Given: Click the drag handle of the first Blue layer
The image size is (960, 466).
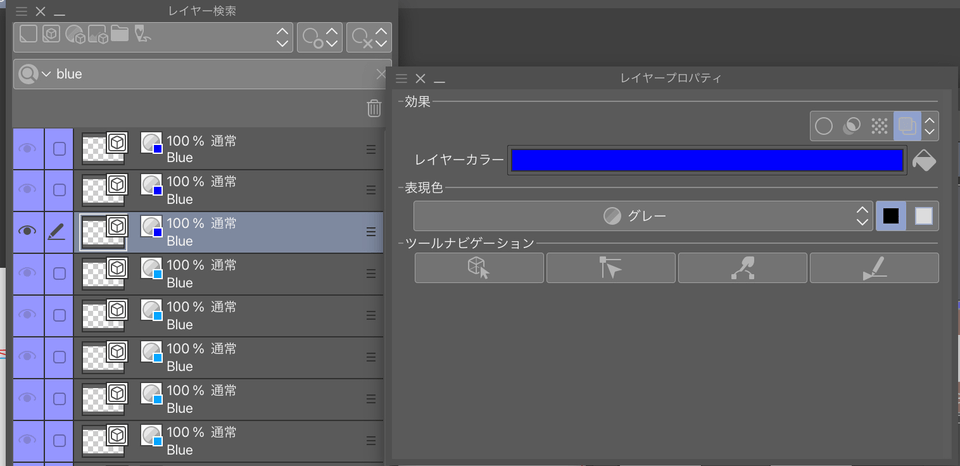Looking at the screenshot, I should pos(371,149).
